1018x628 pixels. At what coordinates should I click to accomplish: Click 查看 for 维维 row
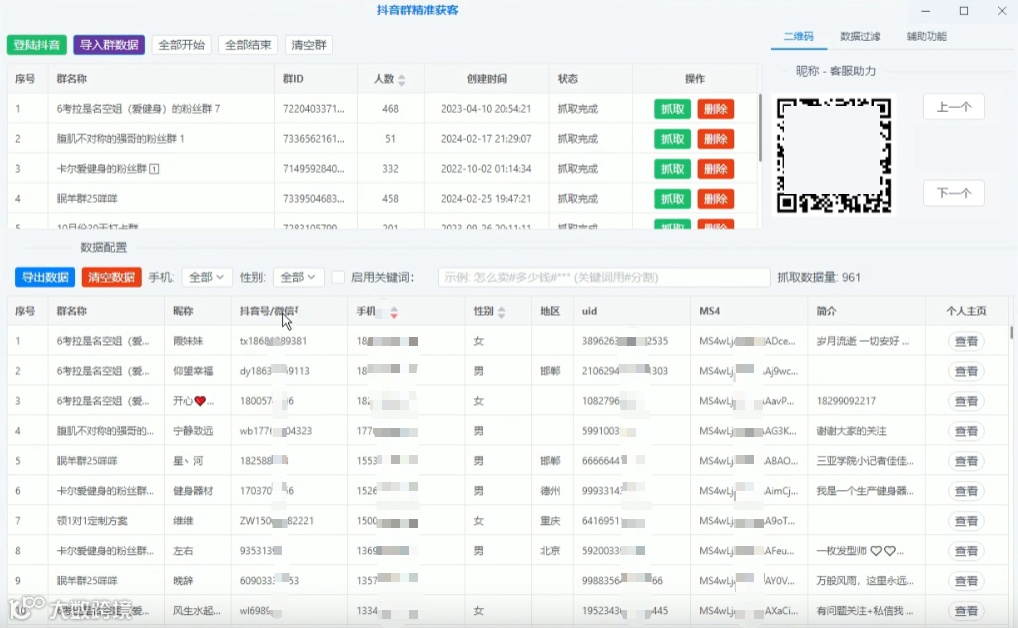[x=966, y=520]
